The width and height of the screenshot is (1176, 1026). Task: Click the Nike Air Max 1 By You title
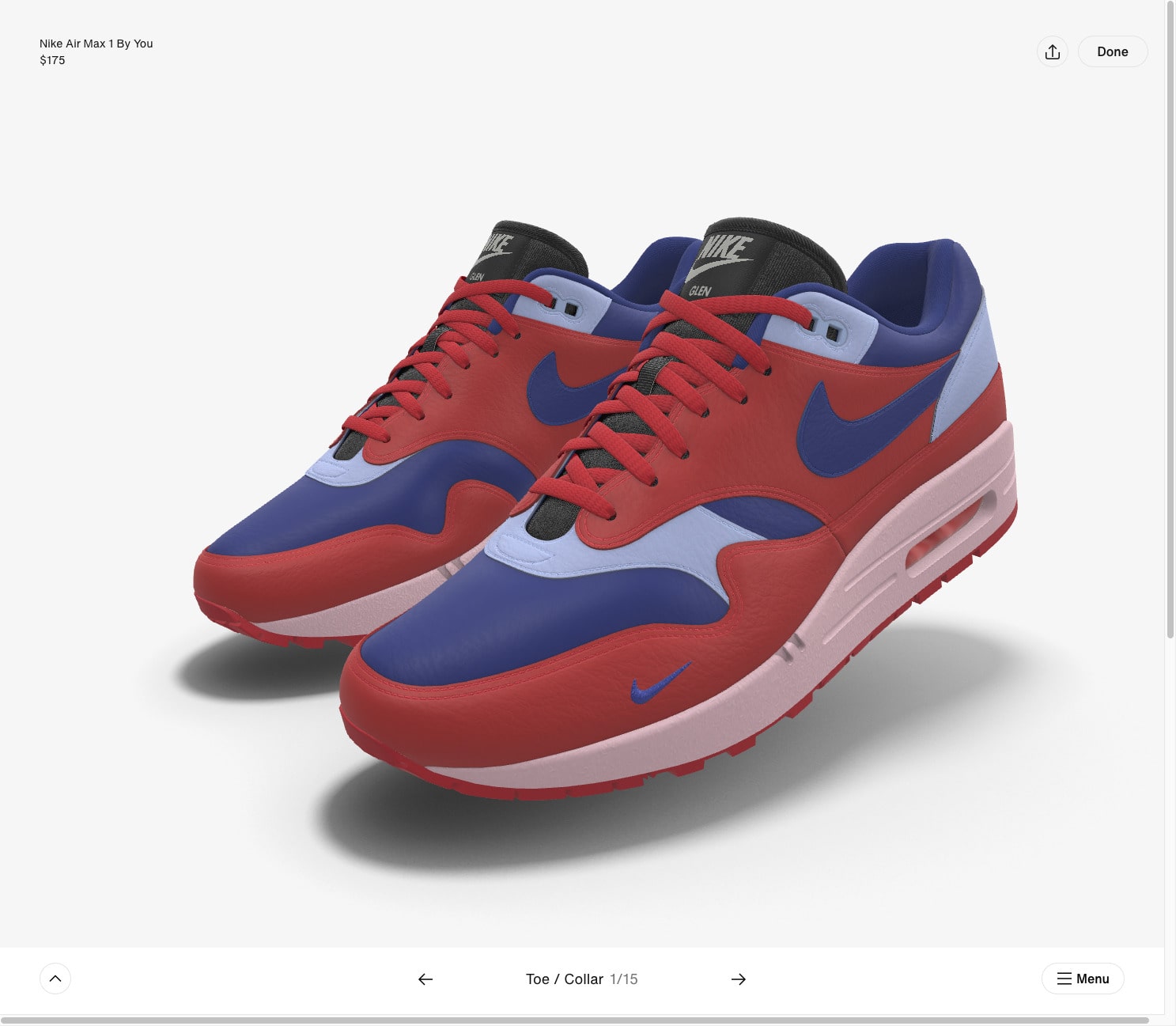[96, 44]
